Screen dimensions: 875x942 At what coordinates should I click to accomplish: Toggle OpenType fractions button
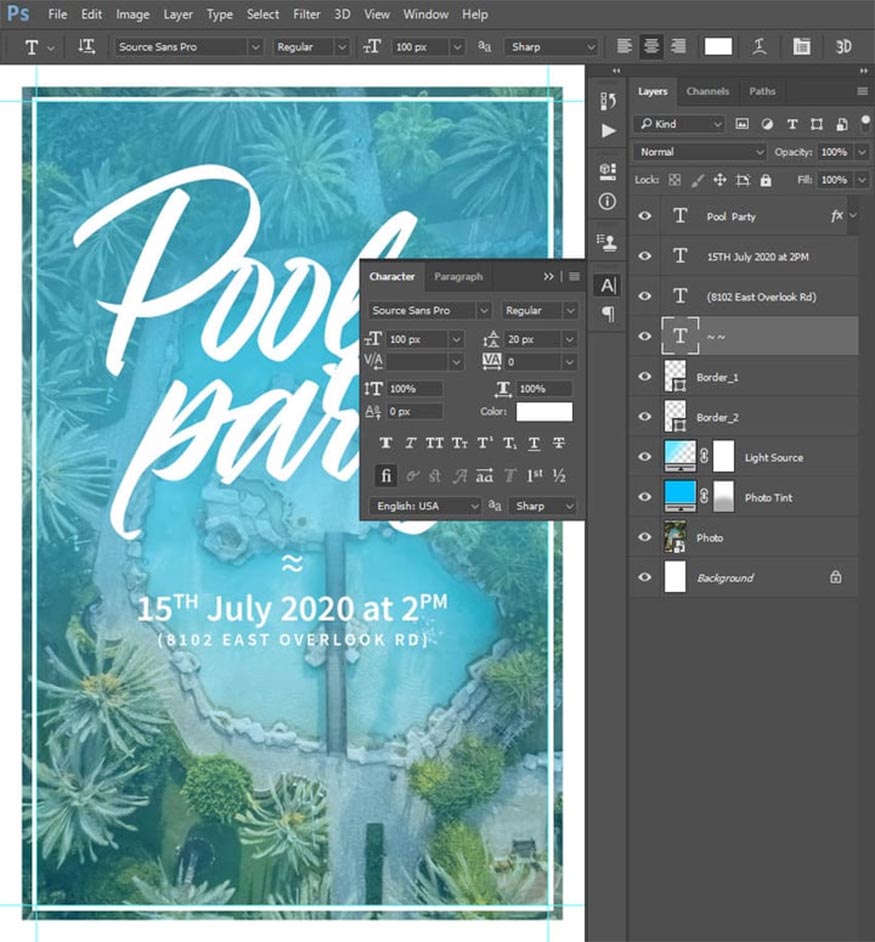(559, 476)
